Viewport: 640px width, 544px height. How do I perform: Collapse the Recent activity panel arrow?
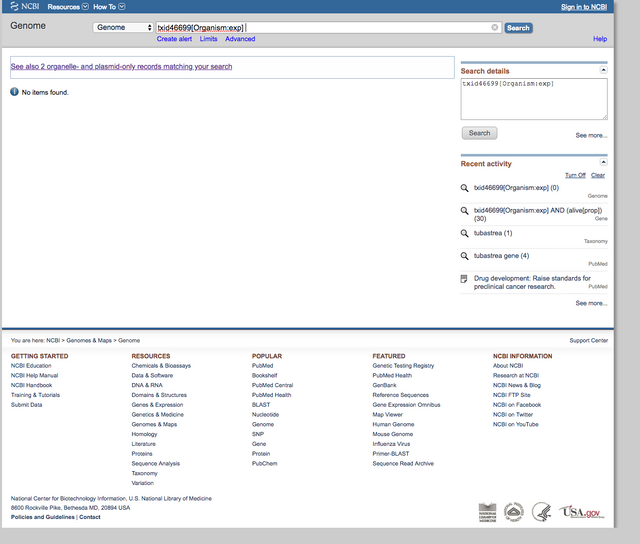coord(603,162)
